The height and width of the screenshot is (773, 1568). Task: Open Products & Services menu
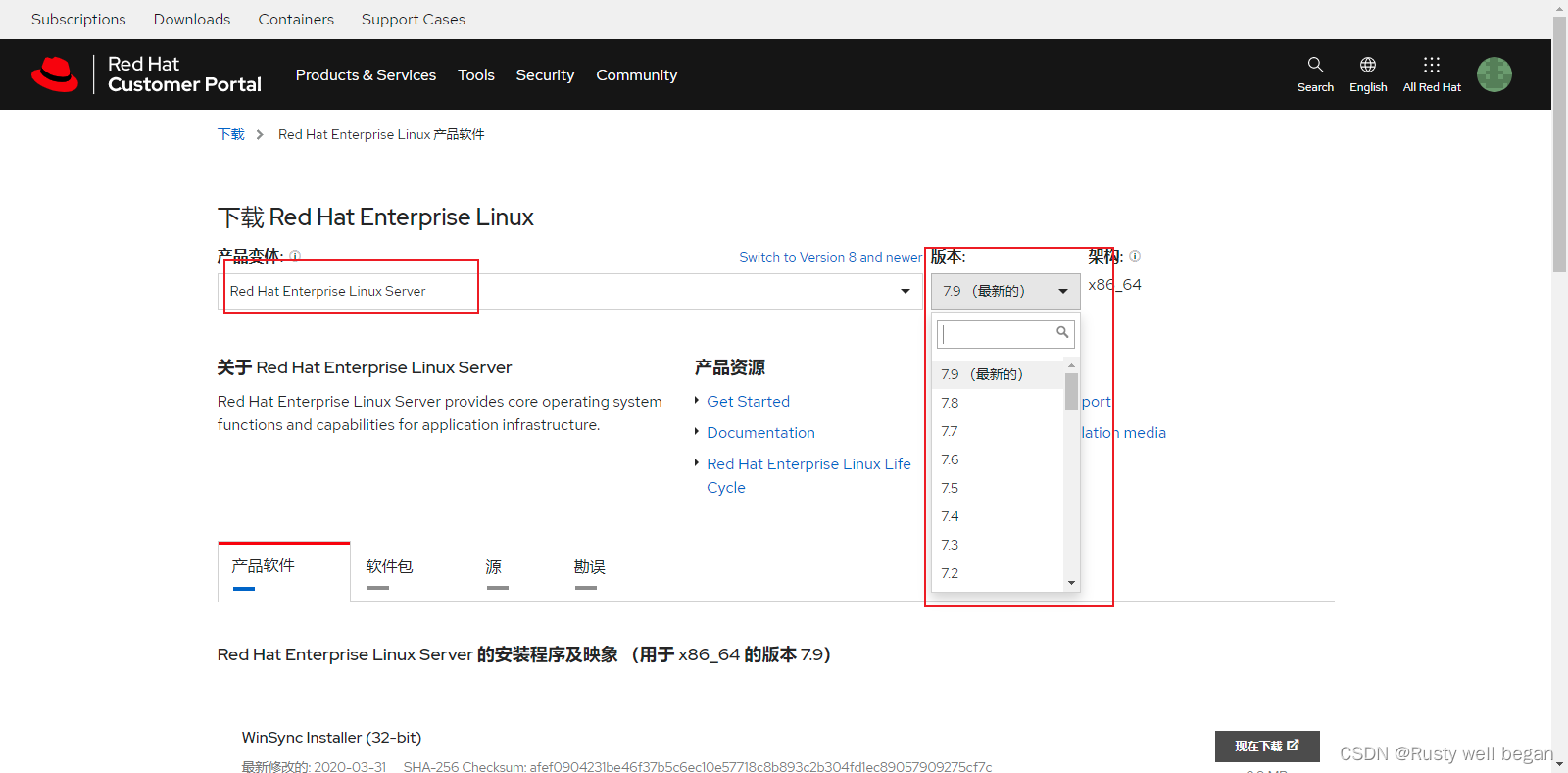click(366, 75)
